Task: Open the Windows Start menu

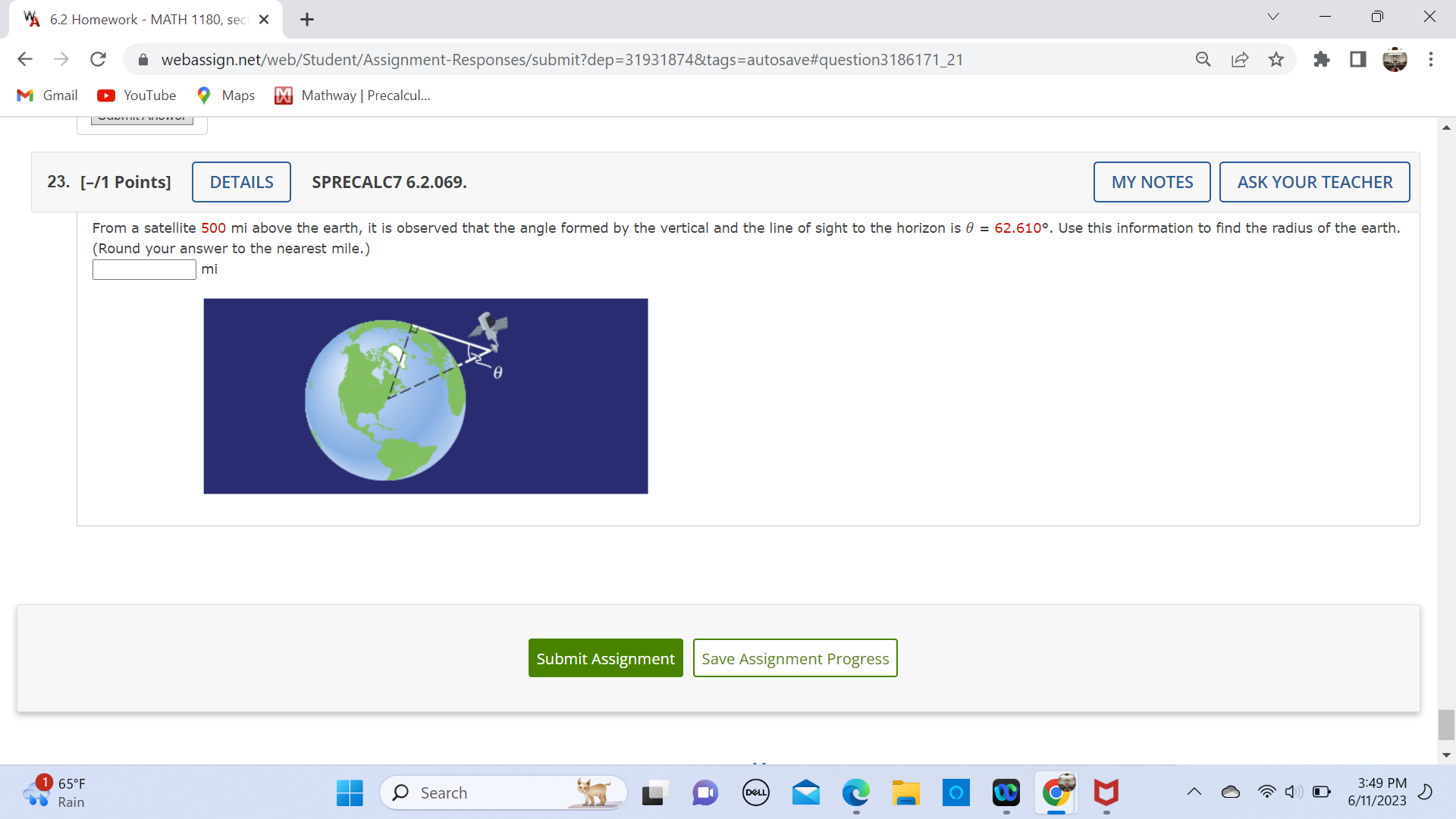Action: [x=349, y=792]
